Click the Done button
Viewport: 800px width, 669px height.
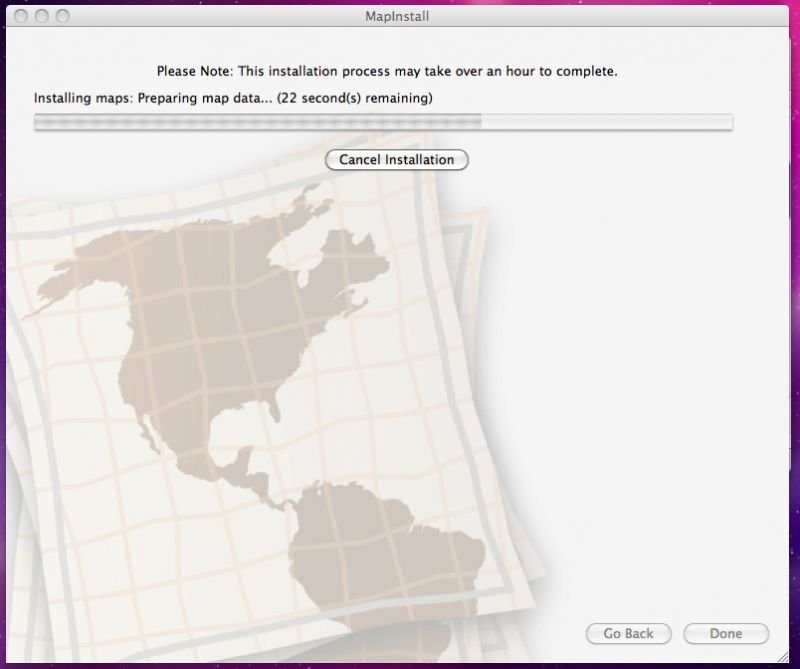[726, 633]
